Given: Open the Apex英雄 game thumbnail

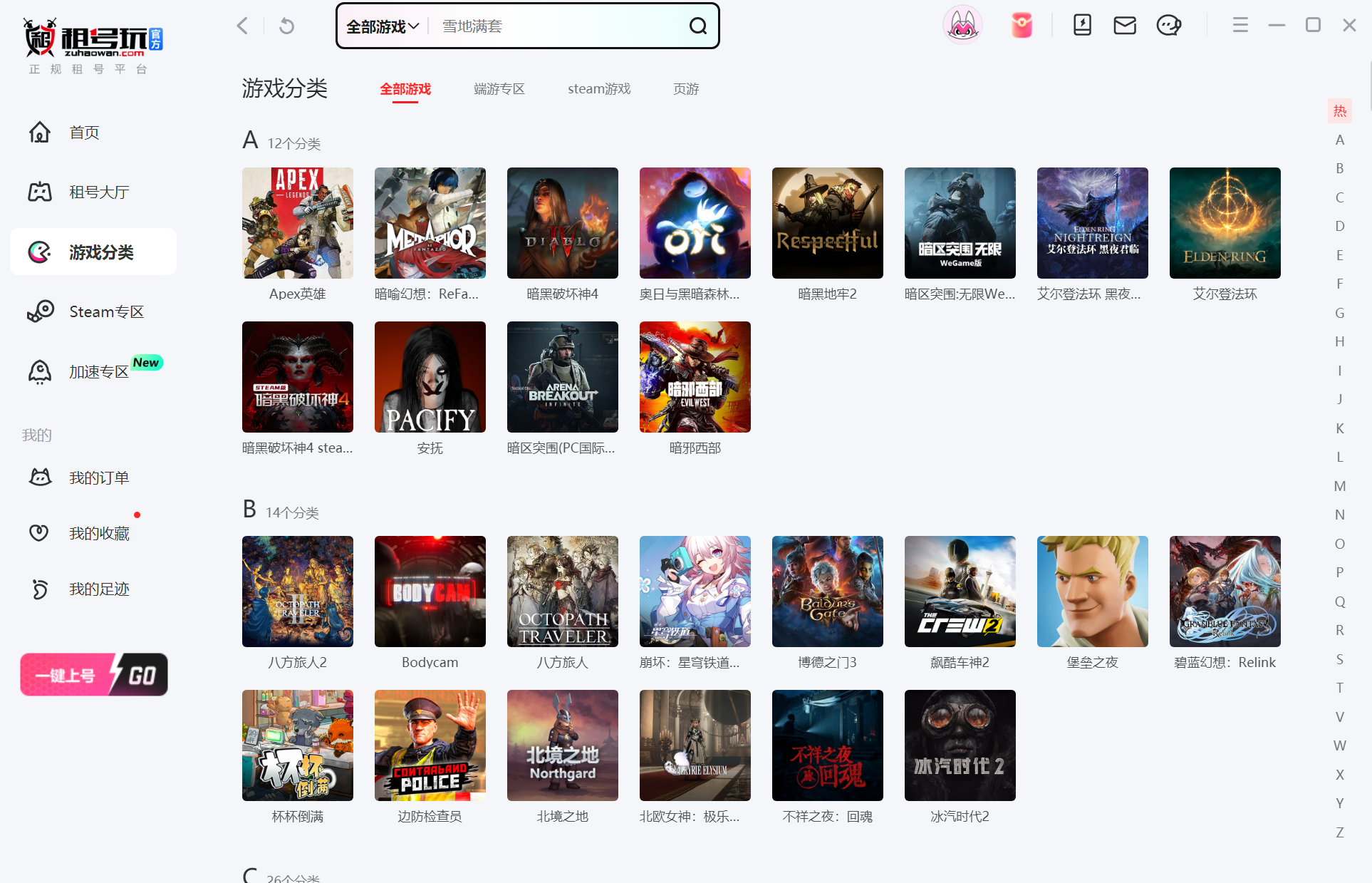Looking at the screenshot, I should point(297,223).
